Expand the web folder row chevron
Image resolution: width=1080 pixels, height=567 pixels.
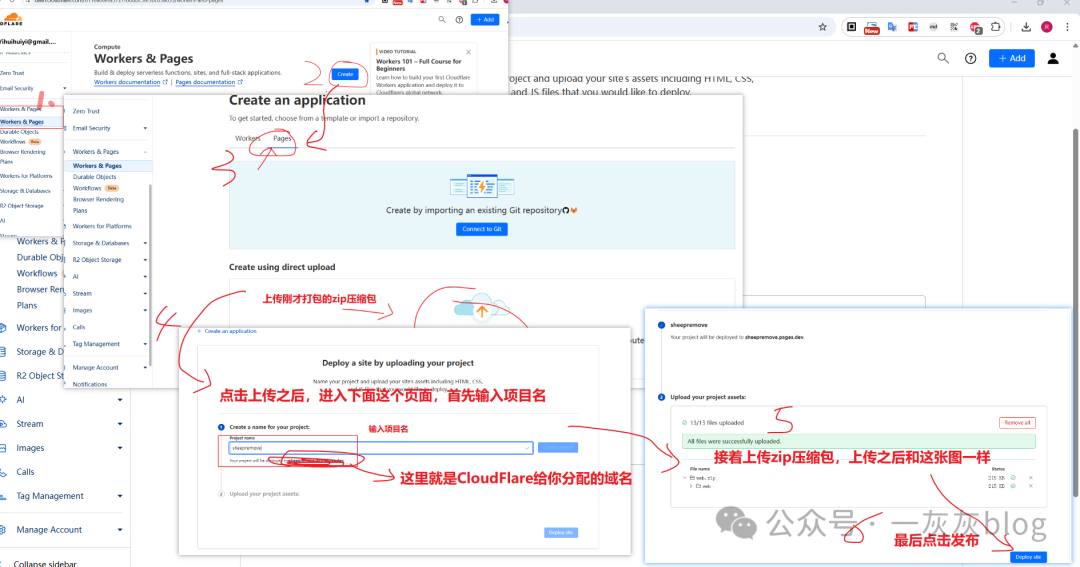[x=691, y=486]
